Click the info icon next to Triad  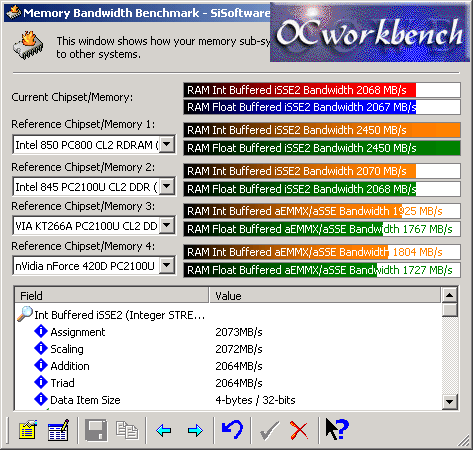tap(41, 382)
